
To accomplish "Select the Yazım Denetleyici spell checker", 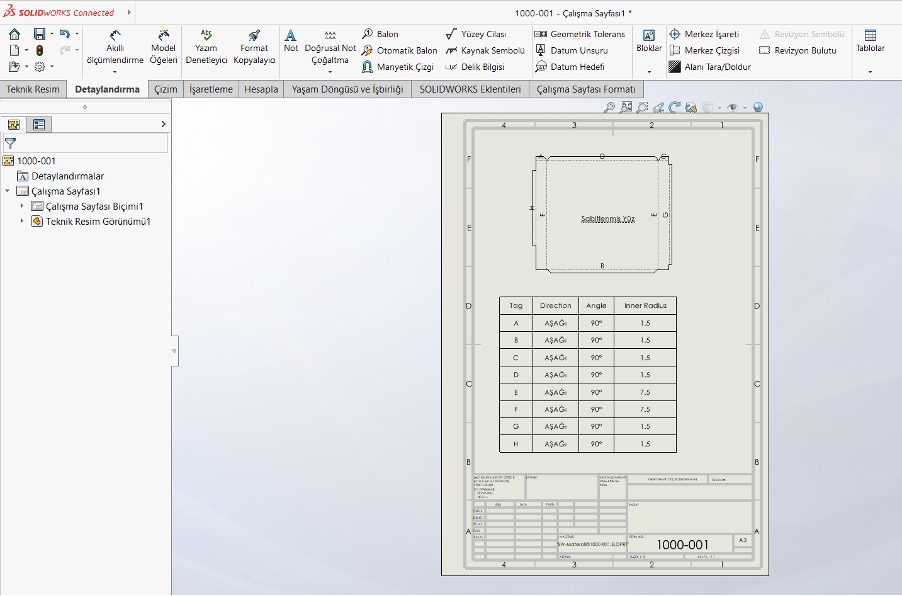I will pyautogui.click(x=206, y=47).
